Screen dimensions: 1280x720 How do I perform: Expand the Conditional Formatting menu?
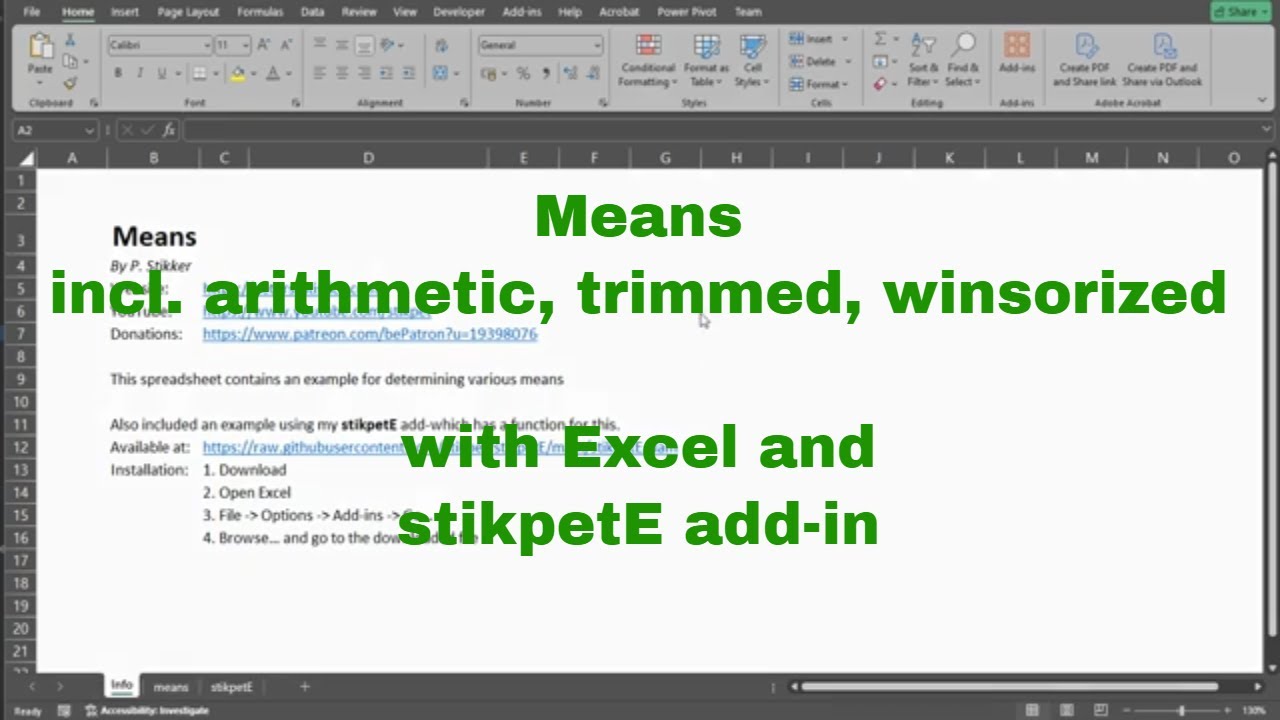(x=648, y=60)
